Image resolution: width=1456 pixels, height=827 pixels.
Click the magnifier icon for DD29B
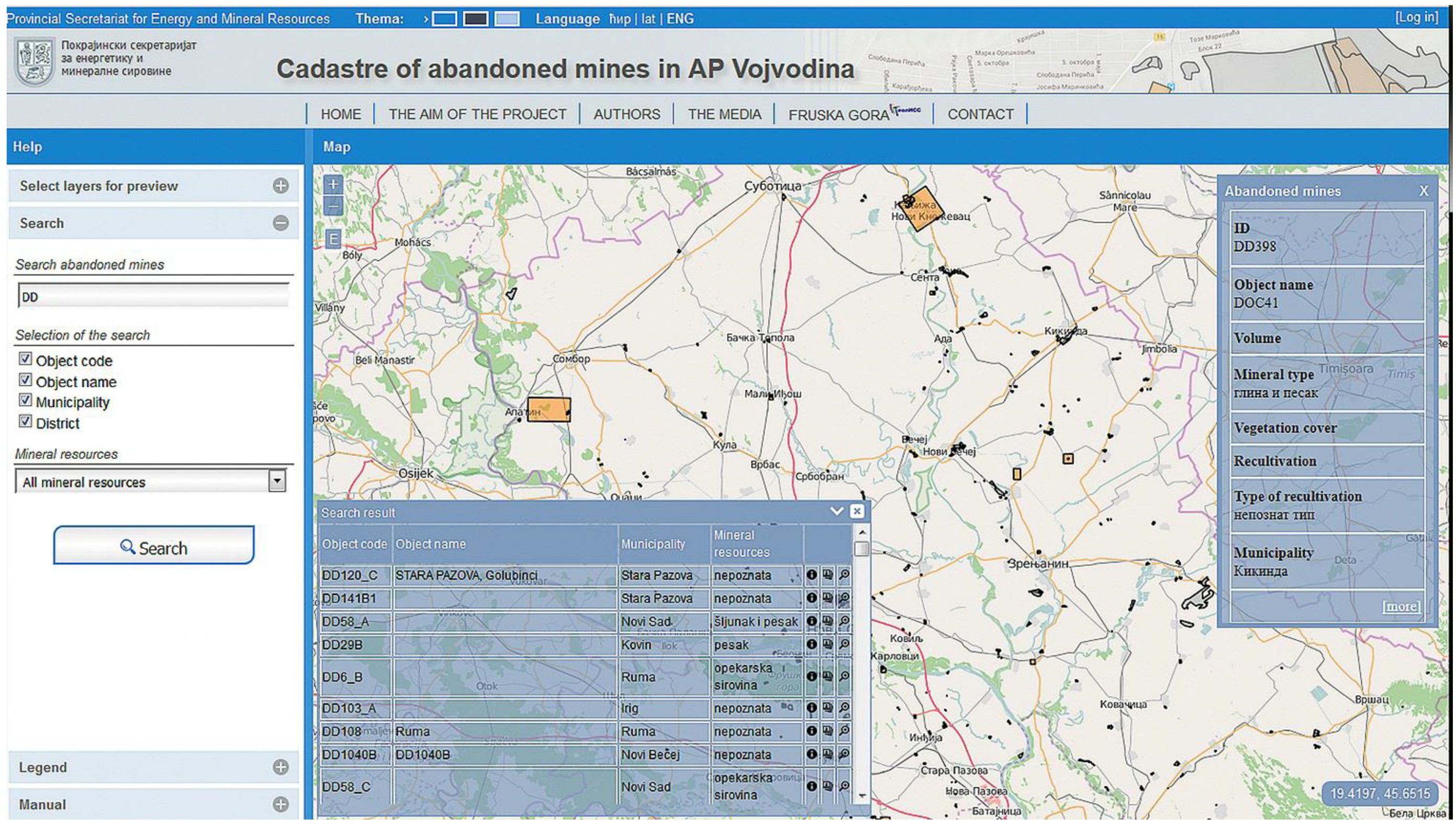[x=844, y=645]
